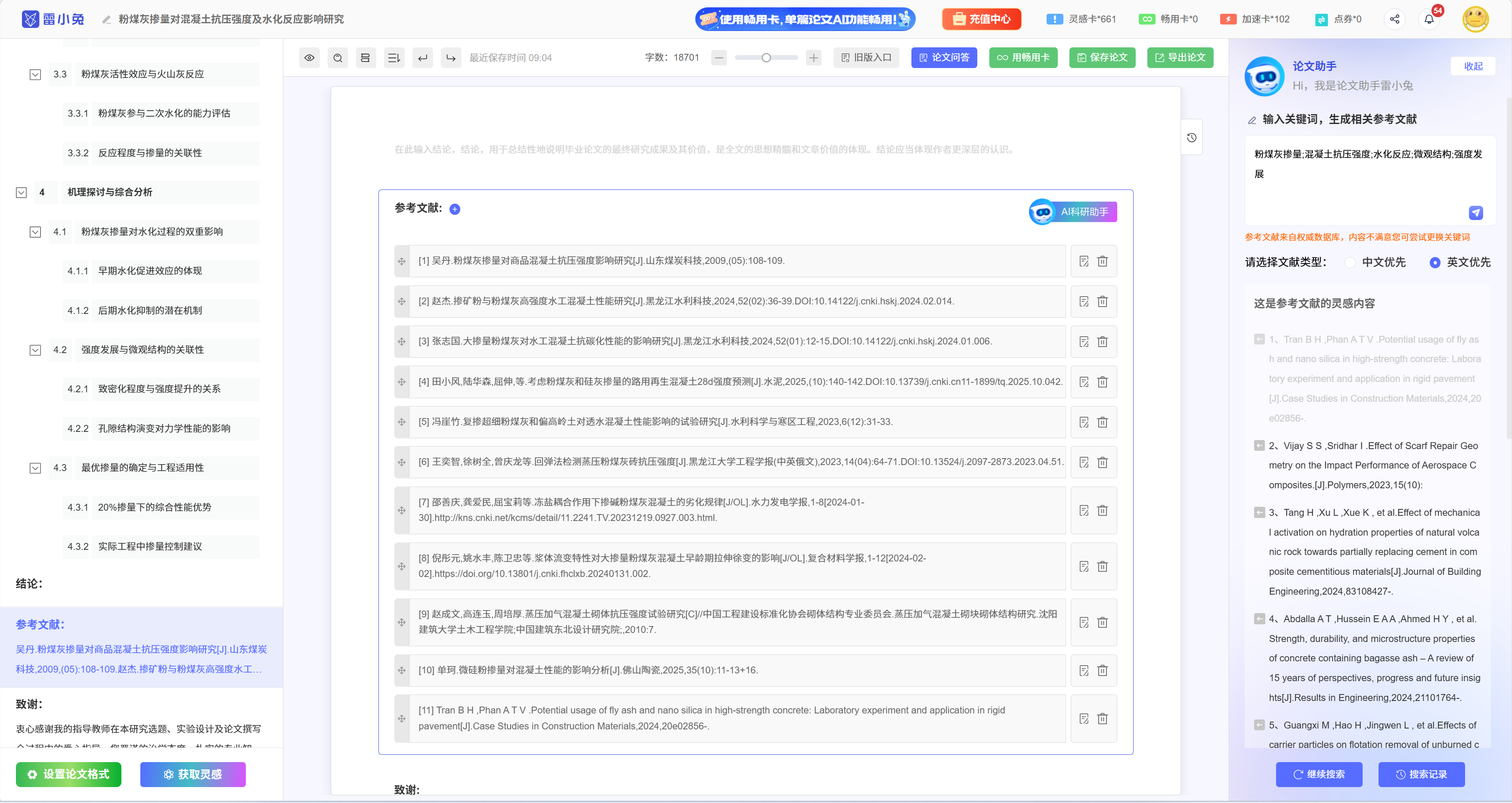Click edit icon for reference [5]
Viewport: 1512px width, 803px height.
[x=1084, y=422]
